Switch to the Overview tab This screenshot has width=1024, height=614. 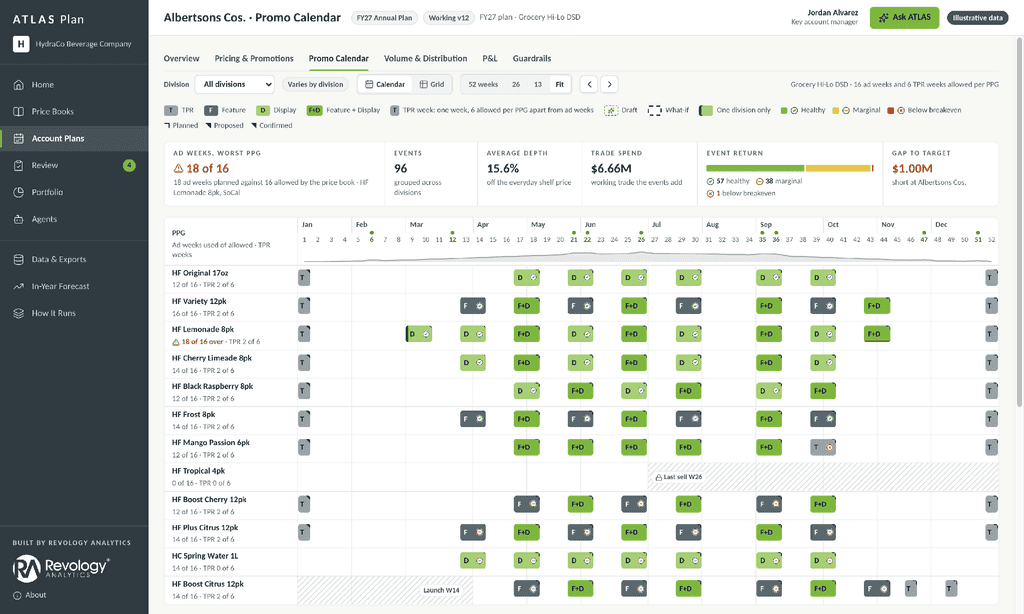click(x=182, y=58)
